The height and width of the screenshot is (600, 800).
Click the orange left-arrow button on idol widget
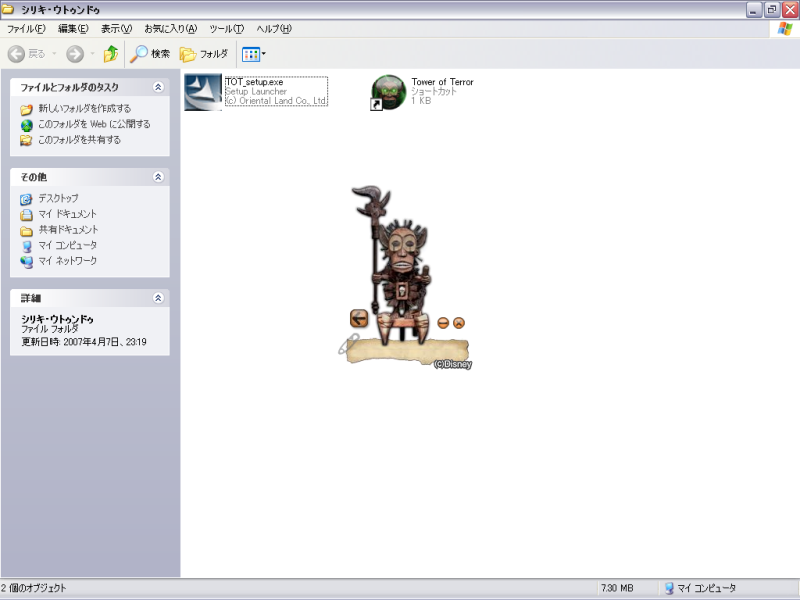coord(359,318)
